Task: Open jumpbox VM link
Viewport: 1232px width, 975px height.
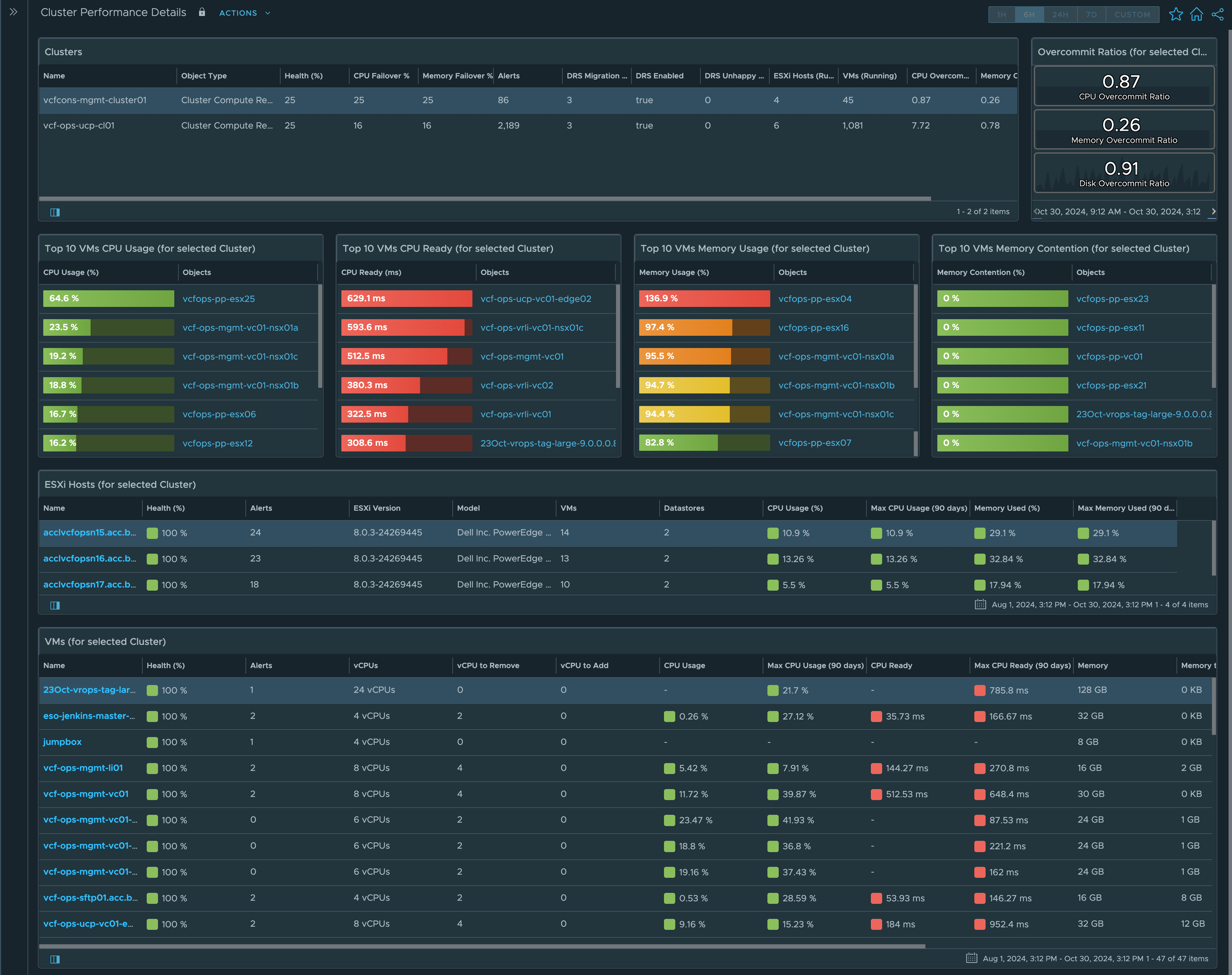Action: coord(62,742)
